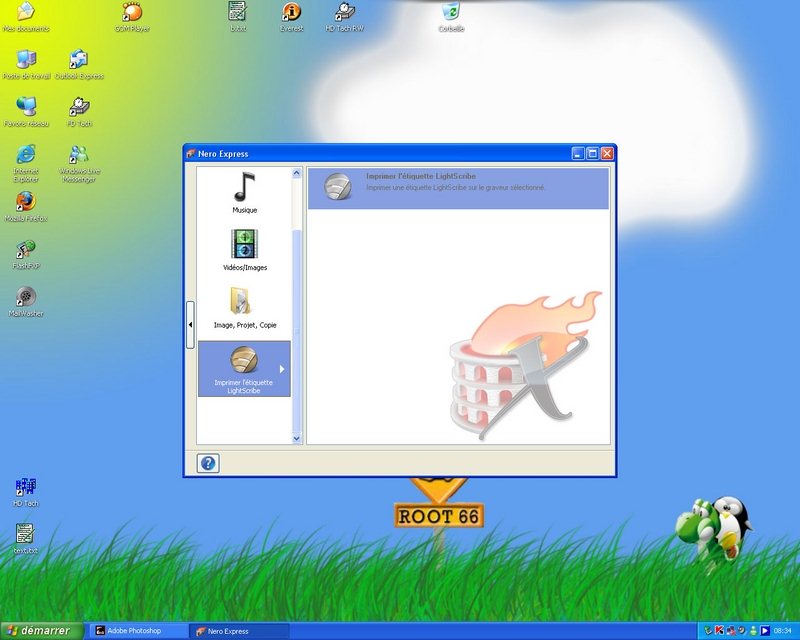Select the Musique category icon

pyautogui.click(x=244, y=188)
